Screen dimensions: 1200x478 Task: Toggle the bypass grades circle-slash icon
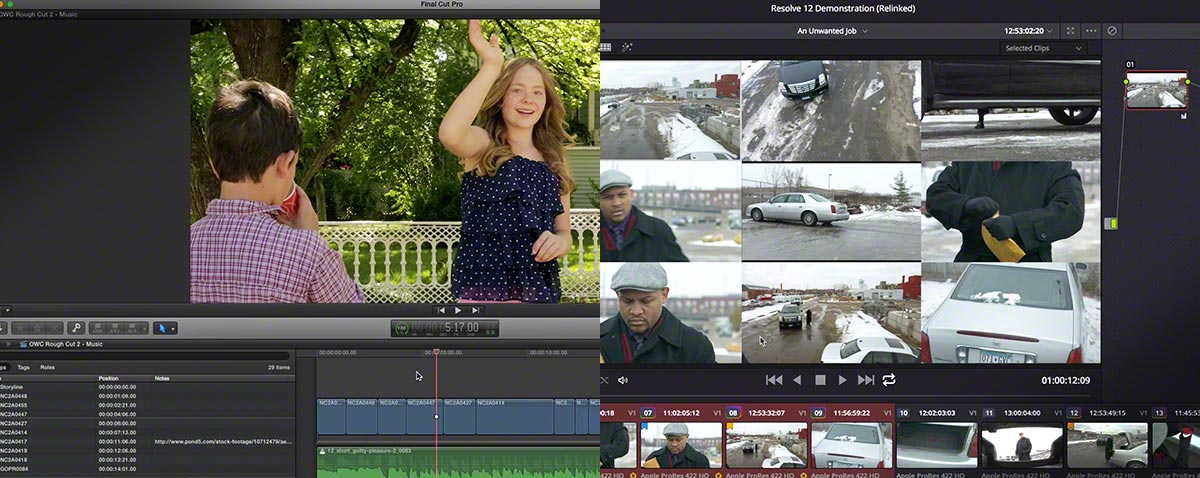(1111, 31)
